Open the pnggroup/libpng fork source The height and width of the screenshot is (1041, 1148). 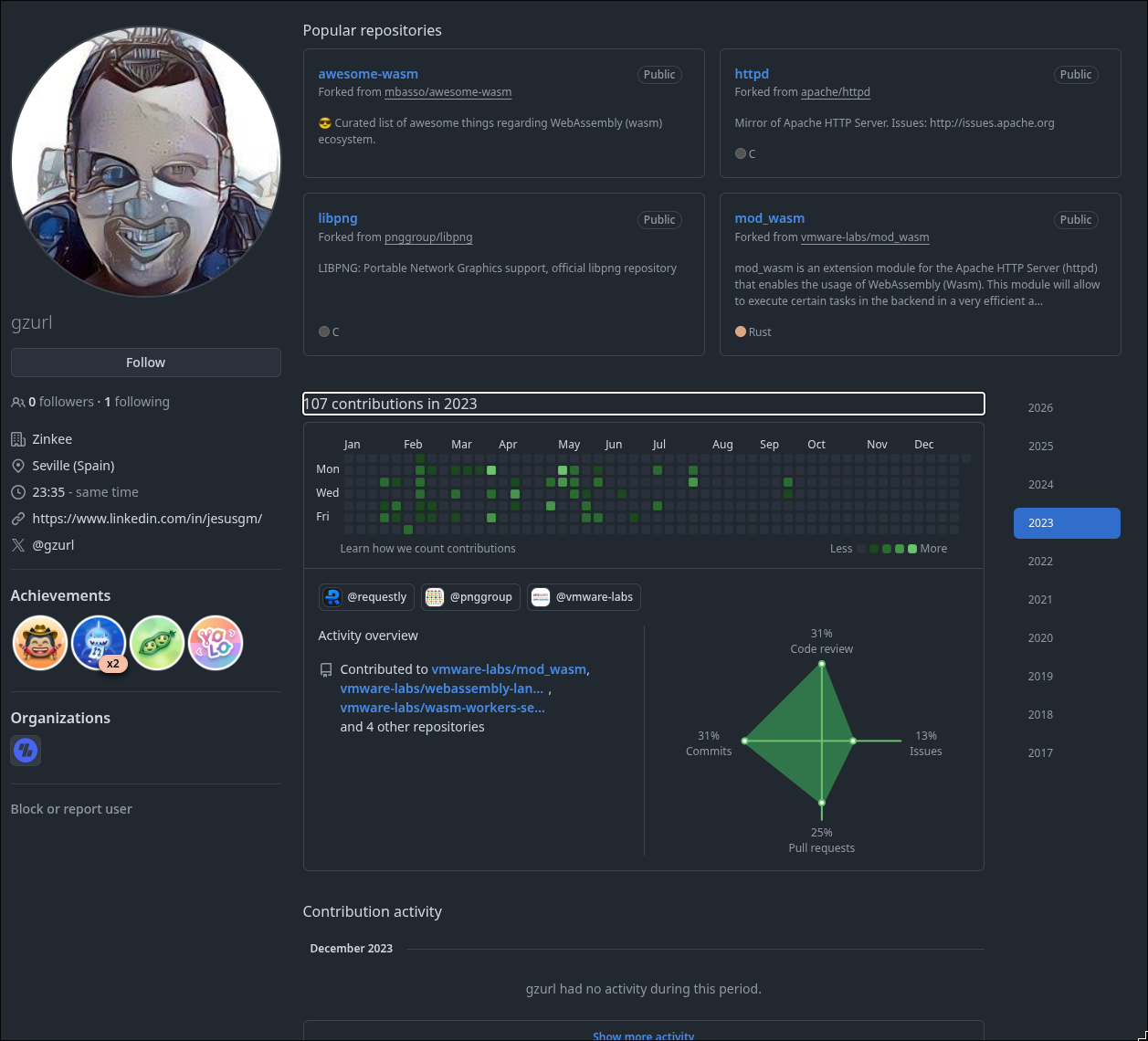click(428, 237)
